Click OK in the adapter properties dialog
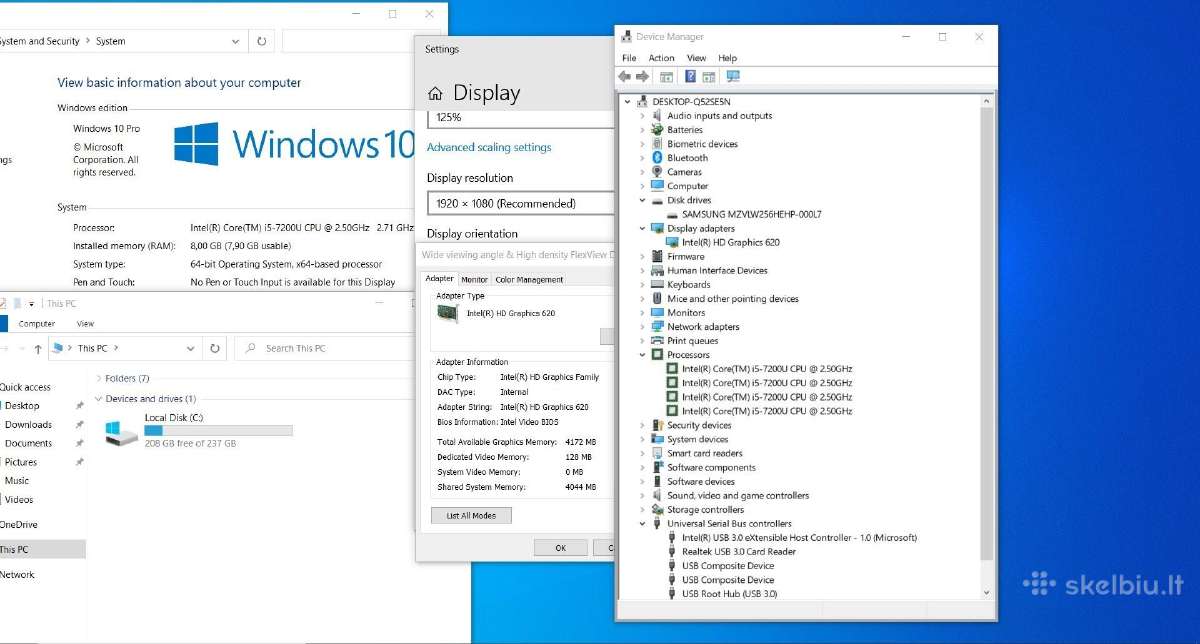The height and width of the screenshot is (644, 1200). [x=560, y=548]
